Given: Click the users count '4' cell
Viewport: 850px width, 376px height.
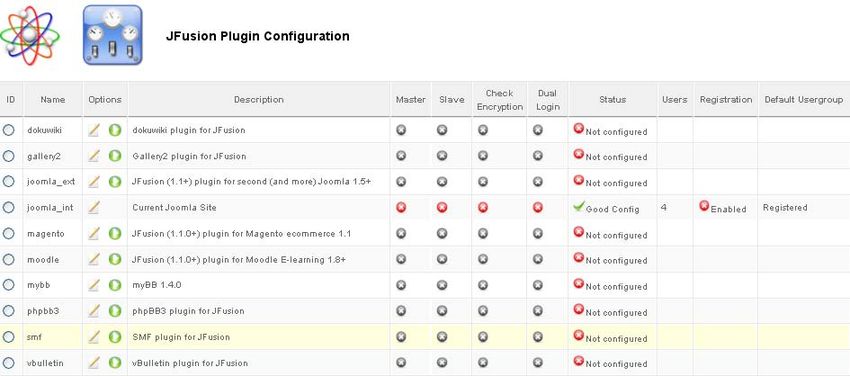Looking at the screenshot, I should [x=664, y=208].
